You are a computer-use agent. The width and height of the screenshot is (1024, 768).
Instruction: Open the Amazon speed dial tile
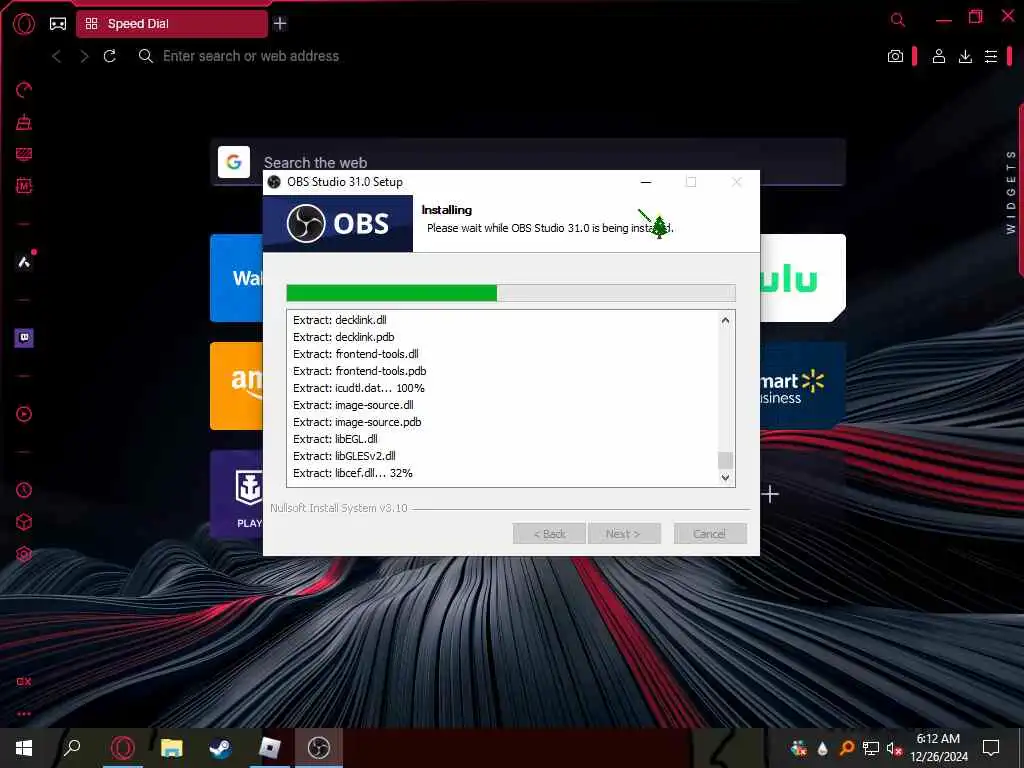[236, 386]
